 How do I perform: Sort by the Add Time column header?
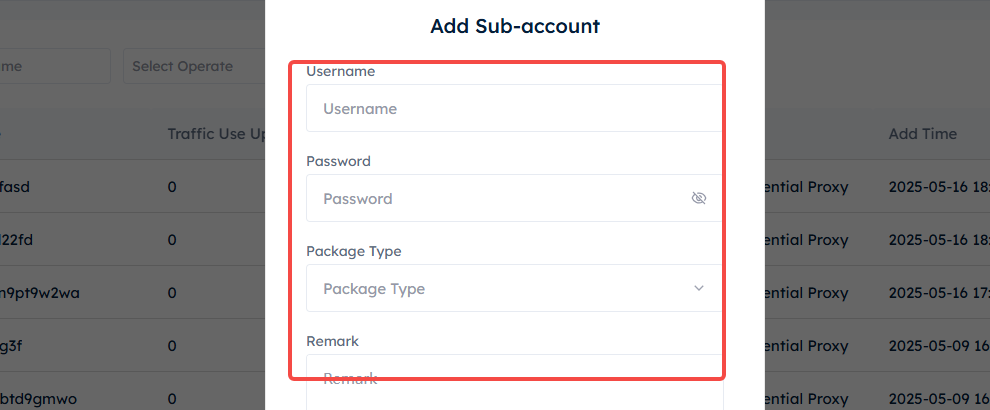922,134
